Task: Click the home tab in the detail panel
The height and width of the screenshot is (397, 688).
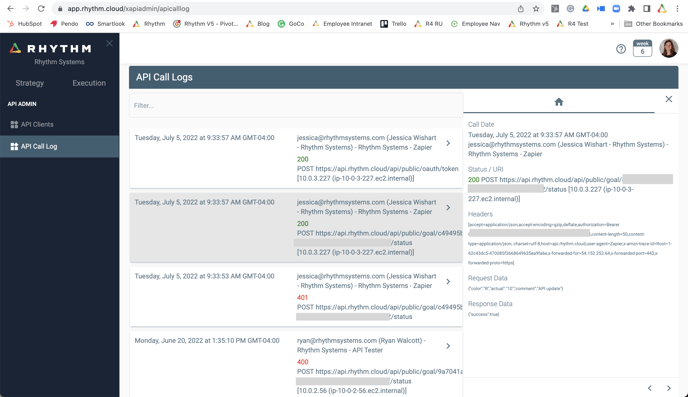Action: [x=559, y=102]
